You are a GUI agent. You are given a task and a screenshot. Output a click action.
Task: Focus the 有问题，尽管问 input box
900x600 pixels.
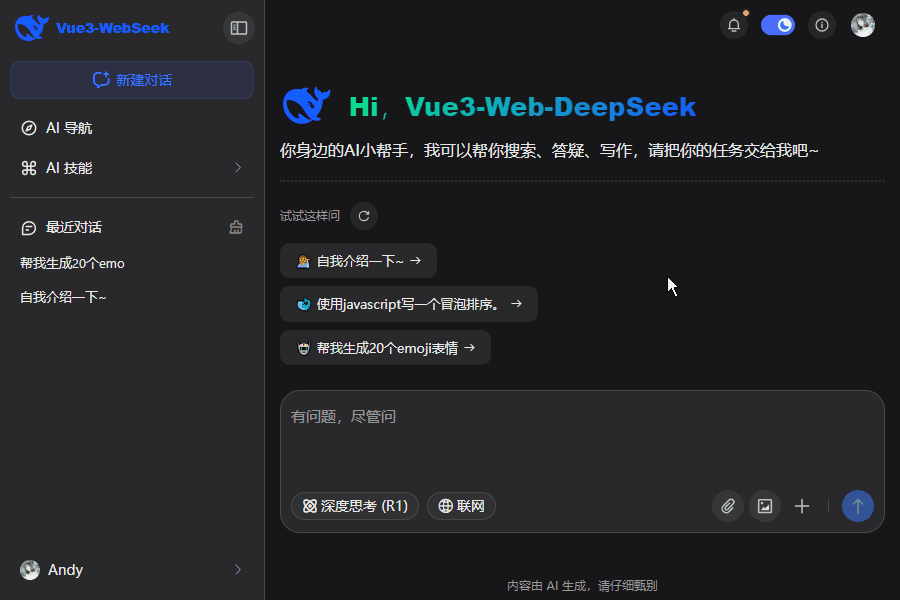pyautogui.click(x=582, y=439)
